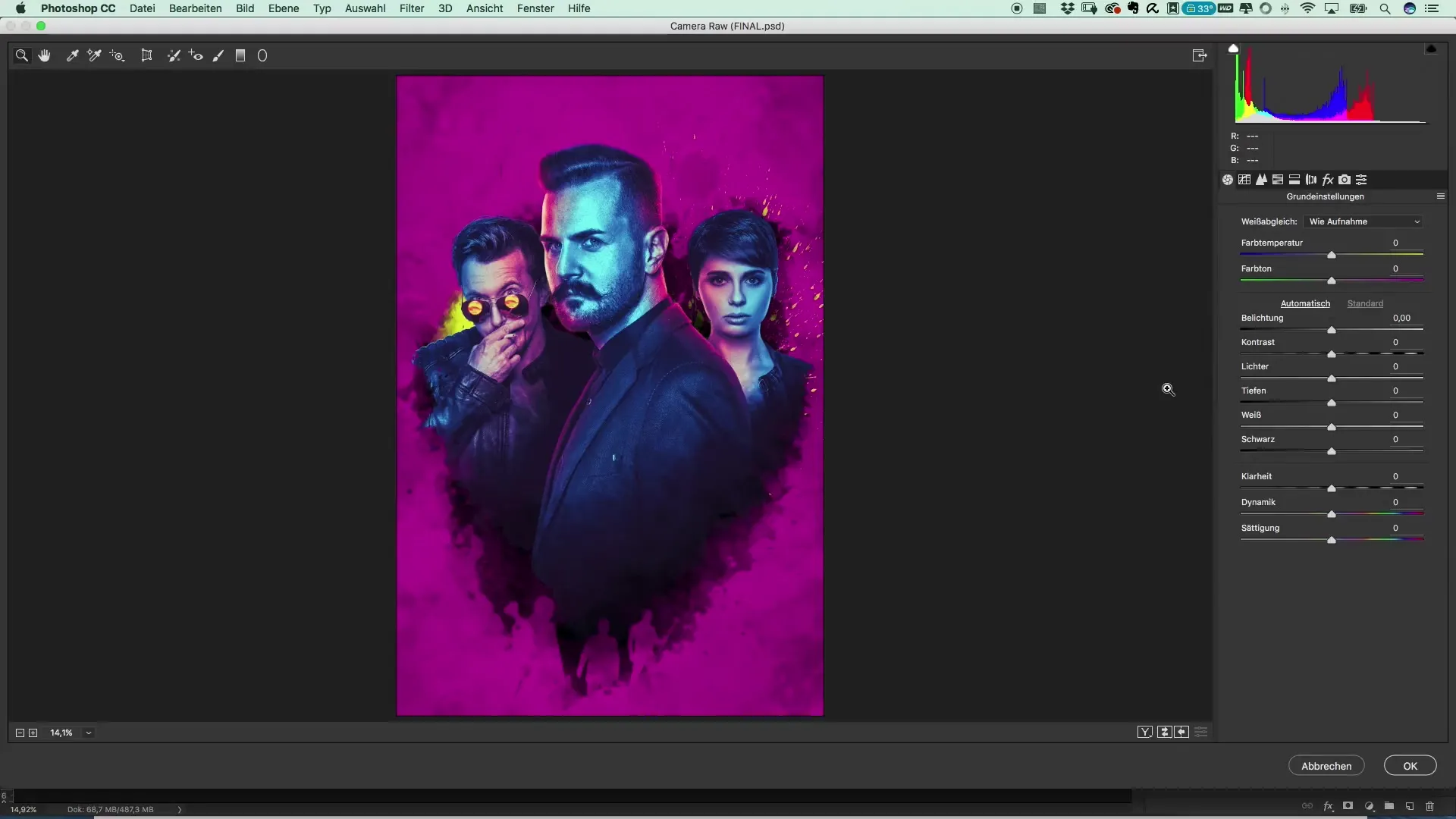Screen dimensions: 1456x819
Task: Open the HSL/Grayscale panel tab
Action: 1278,180
